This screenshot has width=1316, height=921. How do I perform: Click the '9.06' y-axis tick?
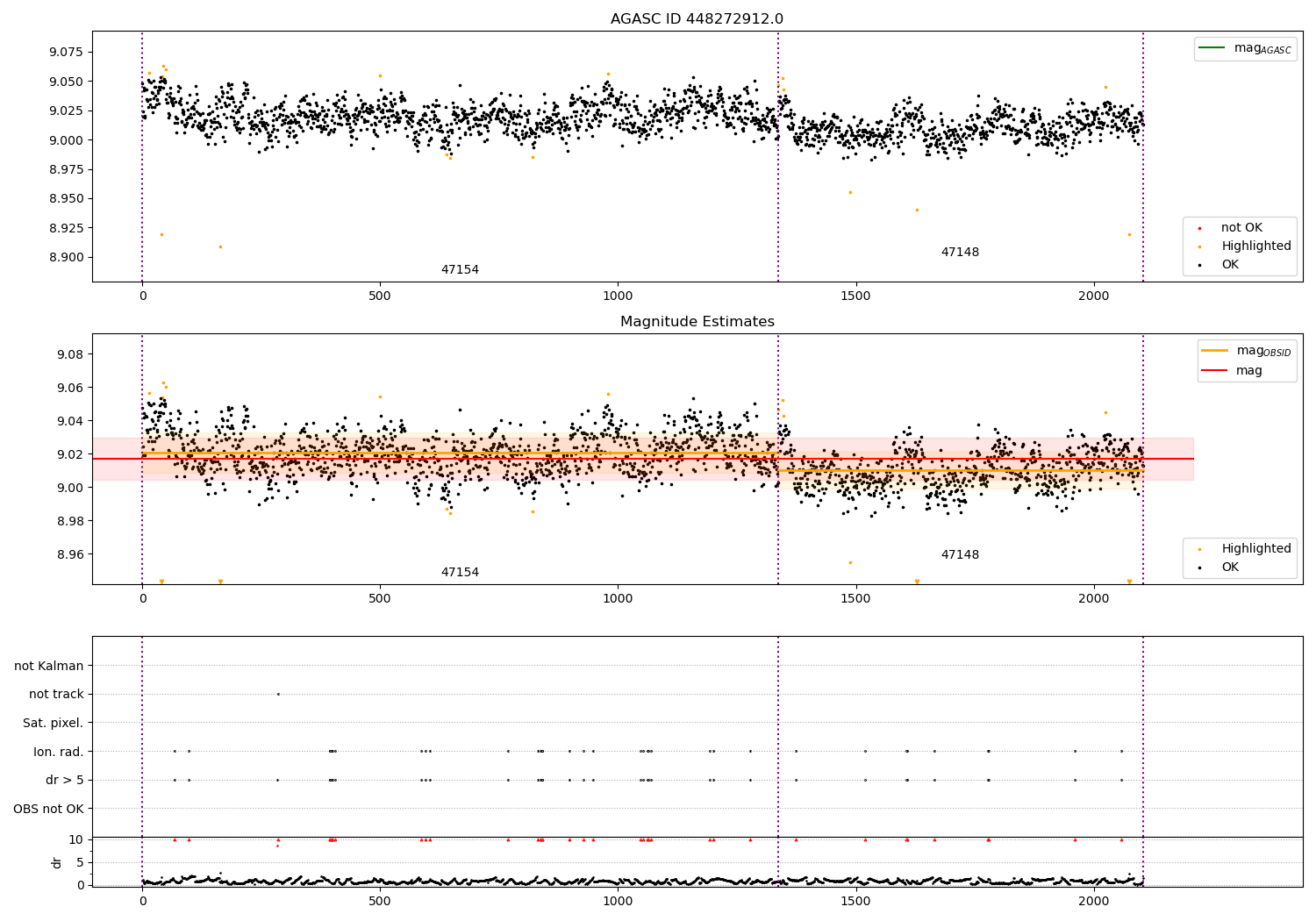[x=70, y=388]
